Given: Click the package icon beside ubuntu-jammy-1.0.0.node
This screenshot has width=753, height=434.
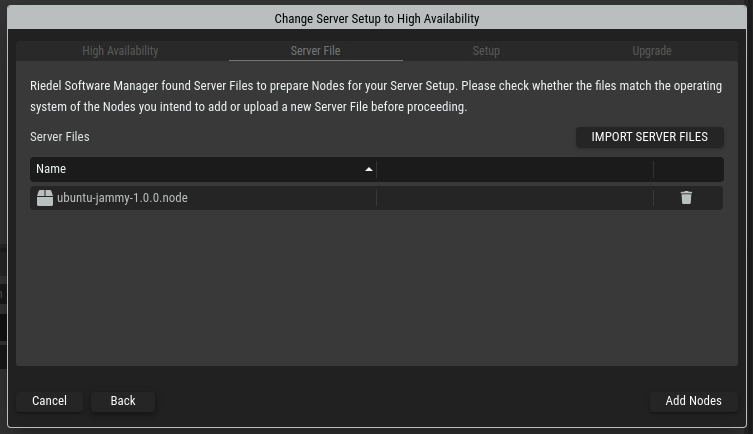Looking at the screenshot, I should click(44, 198).
